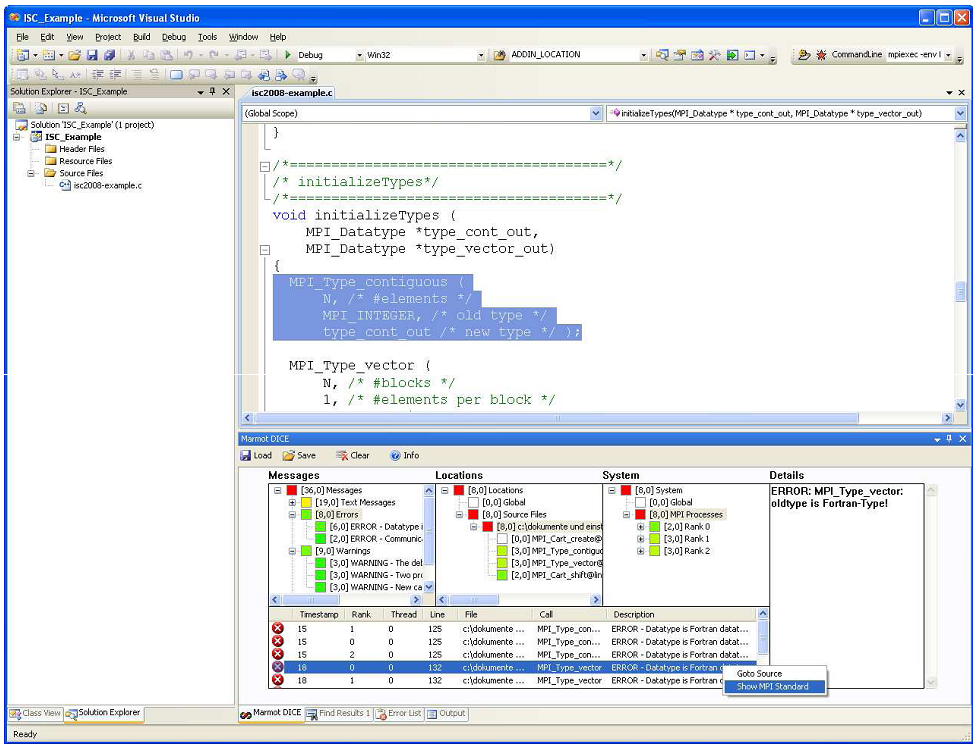Click the Load button in Marmot DICE
This screenshot has height=748, width=977.
[256, 456]
